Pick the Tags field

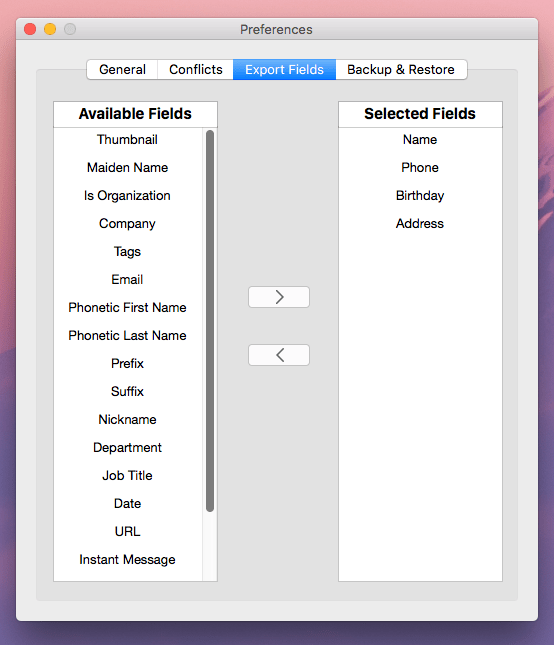coord(127,252)
